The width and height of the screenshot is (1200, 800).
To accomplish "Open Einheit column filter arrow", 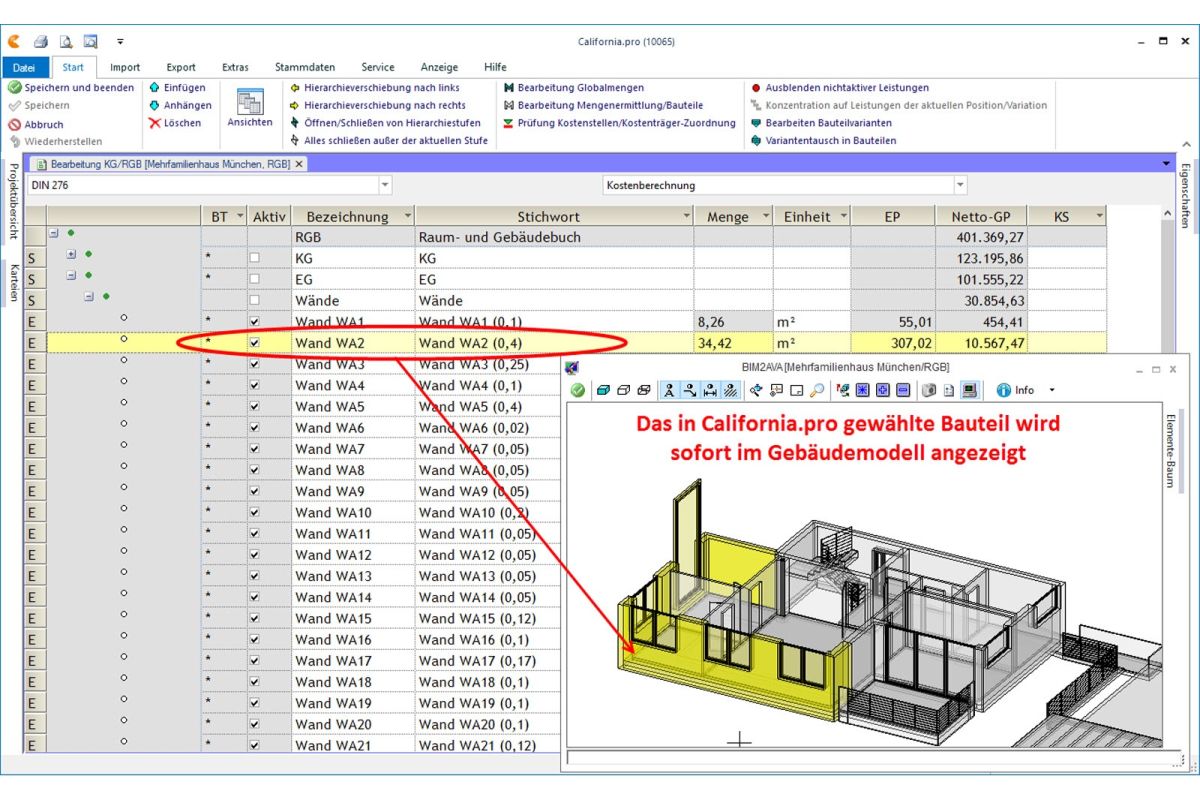I will pos(843,216).
